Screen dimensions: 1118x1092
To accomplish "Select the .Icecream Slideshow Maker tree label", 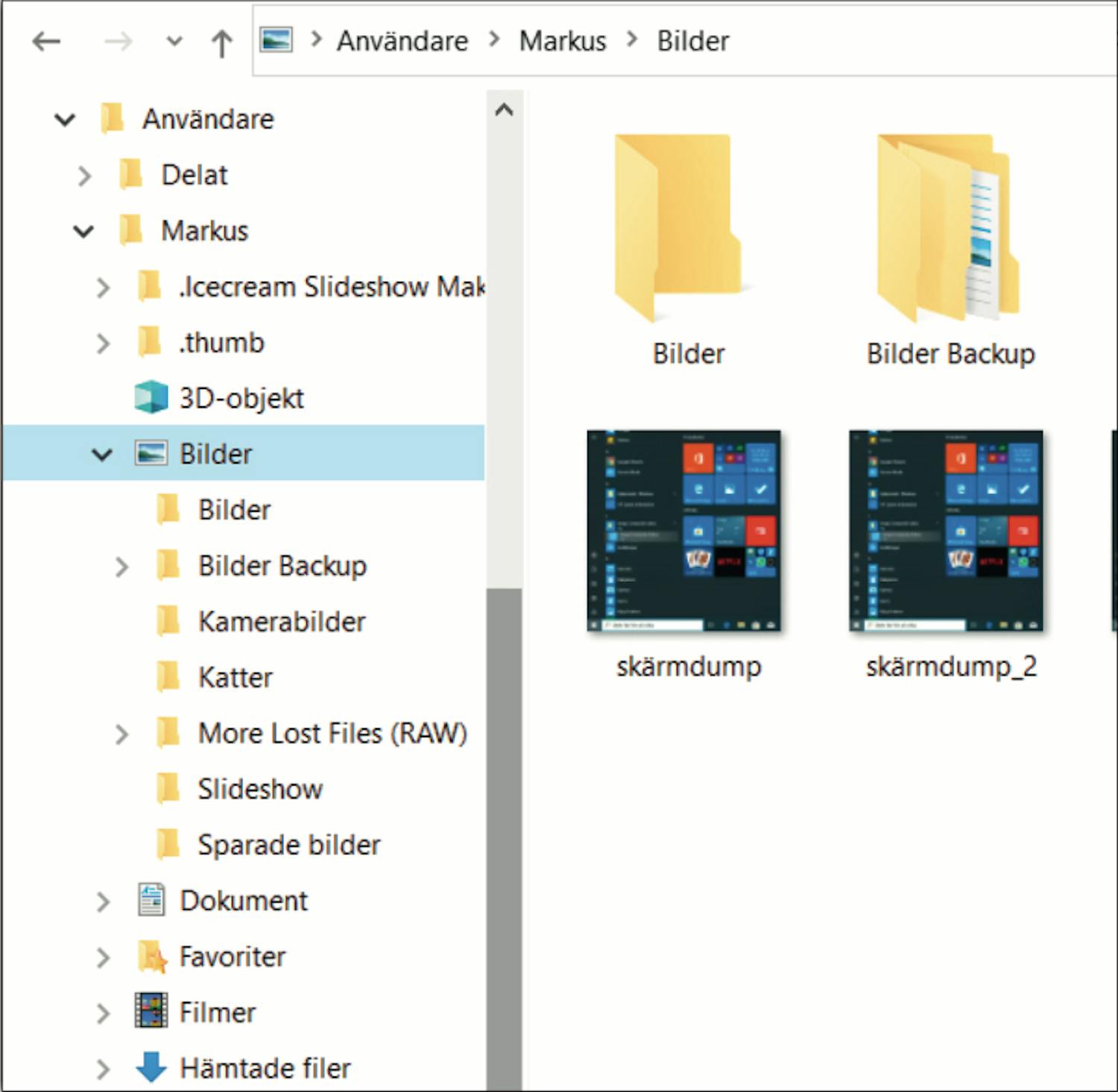I will (x=332, y=287).
